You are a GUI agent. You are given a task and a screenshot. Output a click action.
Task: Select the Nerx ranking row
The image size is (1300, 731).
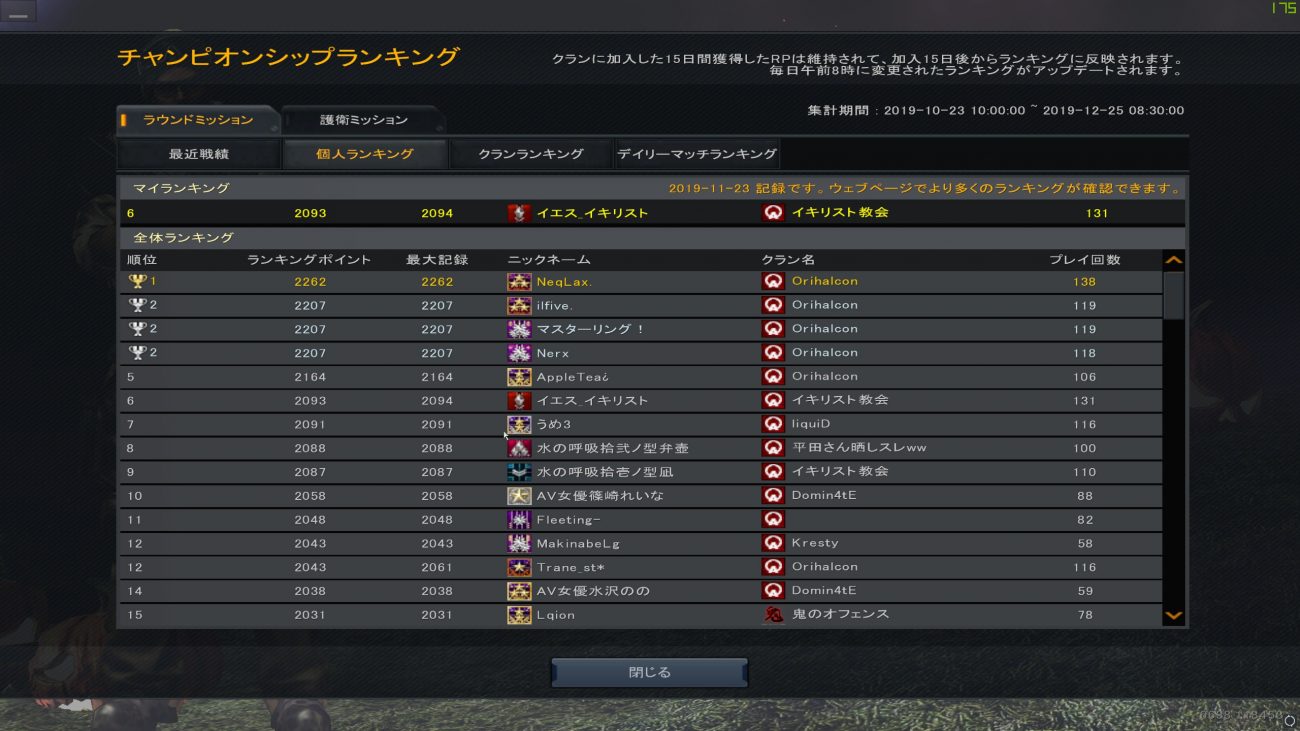pos(640,353)
